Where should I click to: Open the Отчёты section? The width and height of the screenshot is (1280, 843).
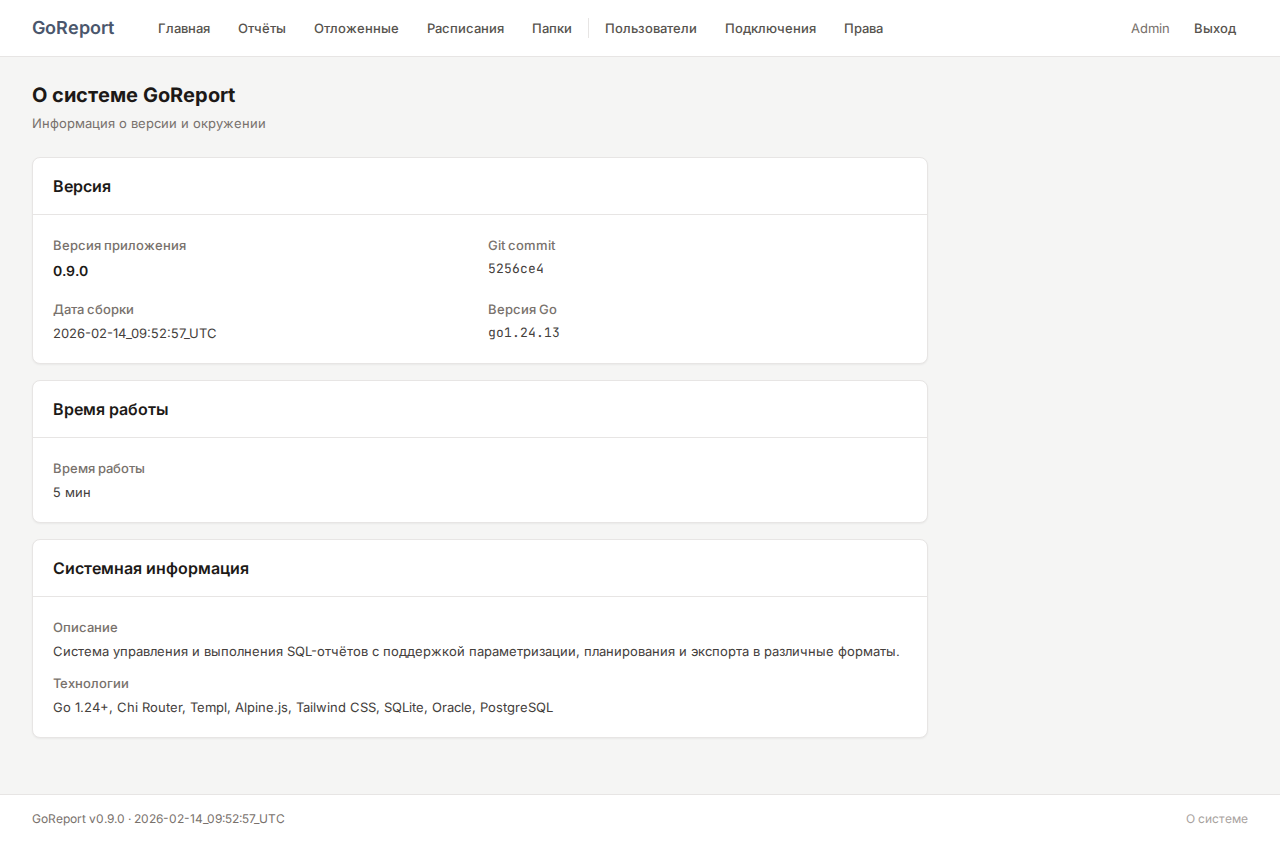(262, 28)
